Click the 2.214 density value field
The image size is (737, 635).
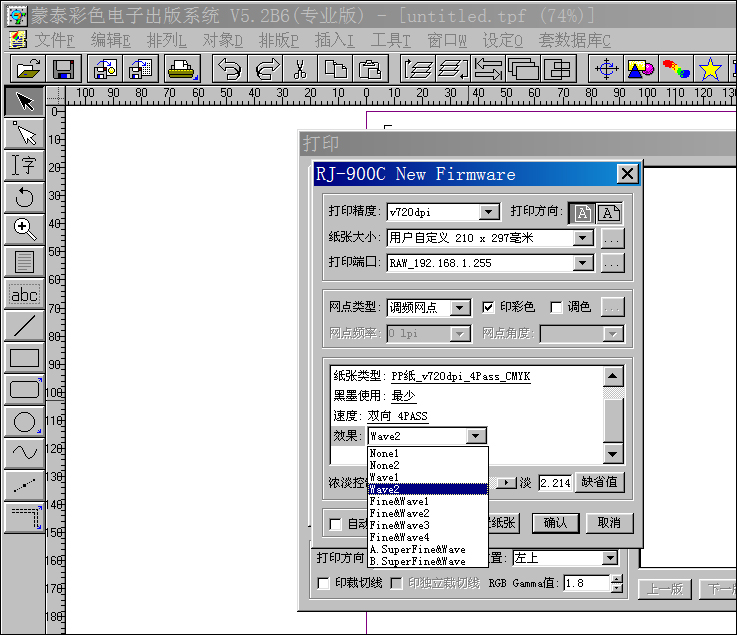(555, 483)
